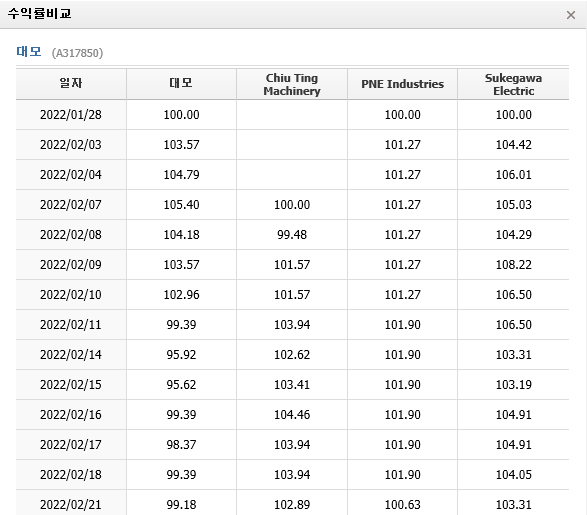Viewport: 587px width, 515px height.
Task: Select the stock code (A317850) text
Action: pos(77,53)
